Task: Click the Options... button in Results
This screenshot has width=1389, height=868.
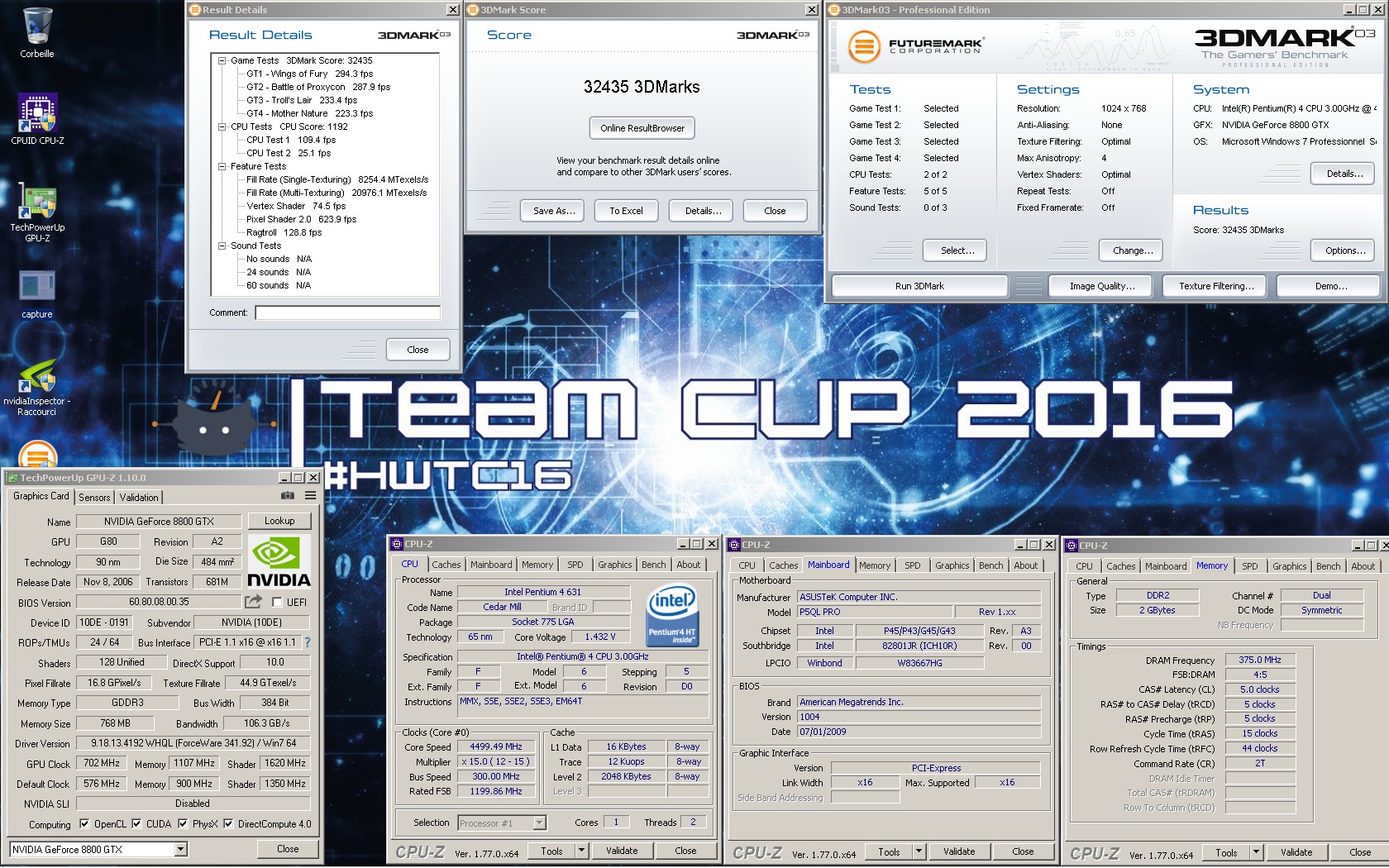Action: 1344,250
